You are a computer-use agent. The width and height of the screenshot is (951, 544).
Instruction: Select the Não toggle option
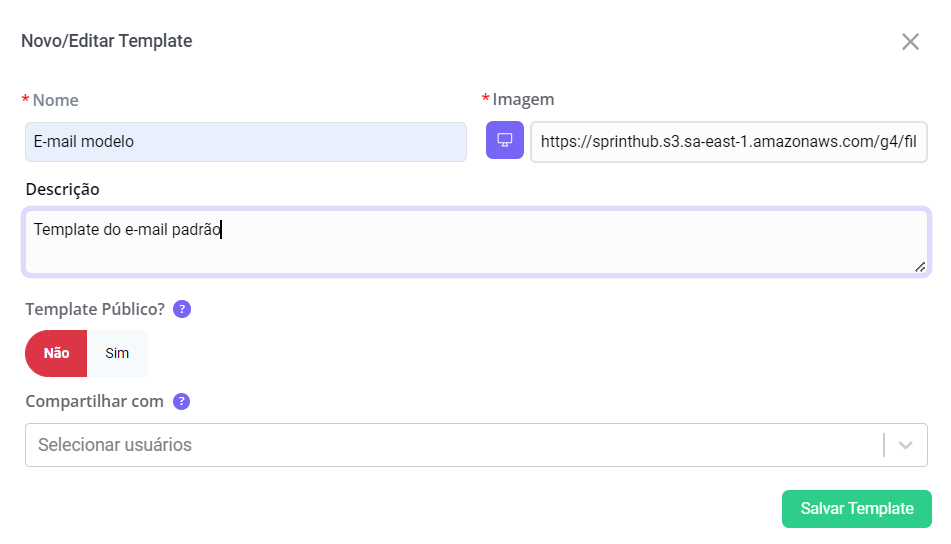tap(56, 353)
